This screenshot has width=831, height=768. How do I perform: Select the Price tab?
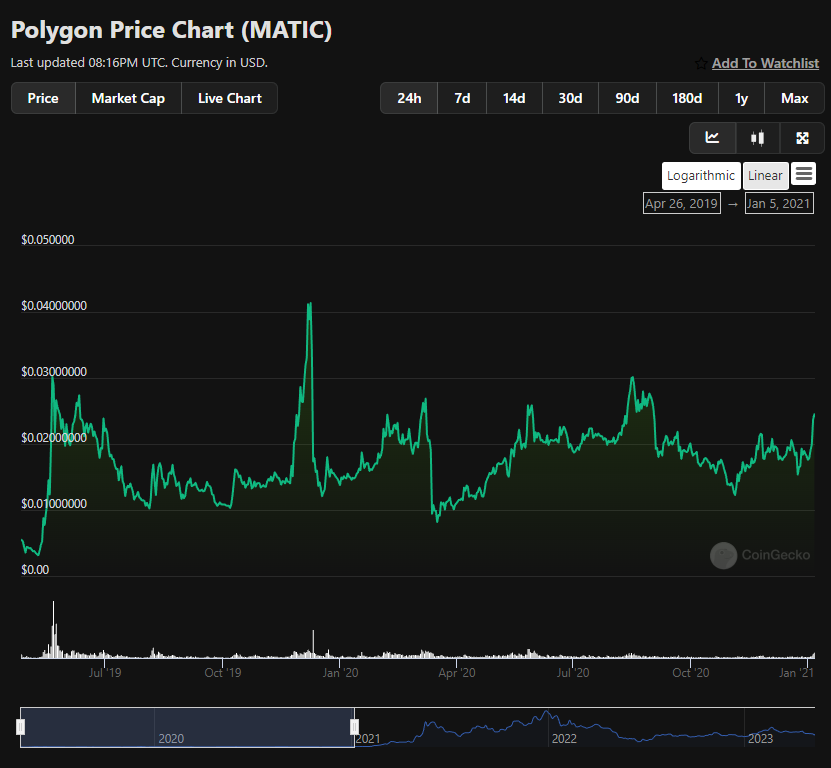coord(43,98)
